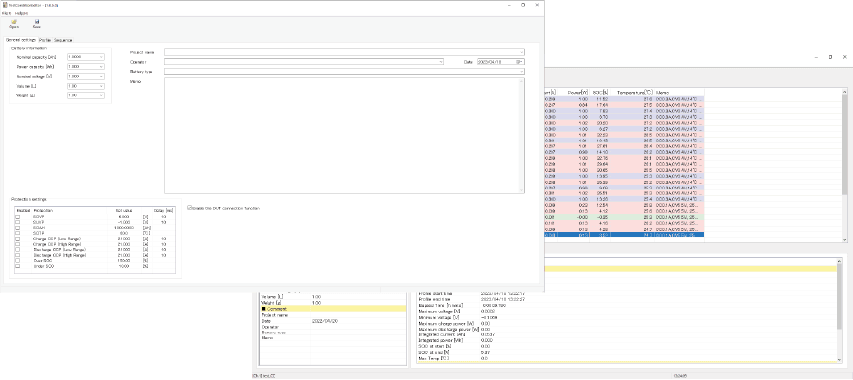
Task: Click the Open toolbar icon
Action: [14, 23]
